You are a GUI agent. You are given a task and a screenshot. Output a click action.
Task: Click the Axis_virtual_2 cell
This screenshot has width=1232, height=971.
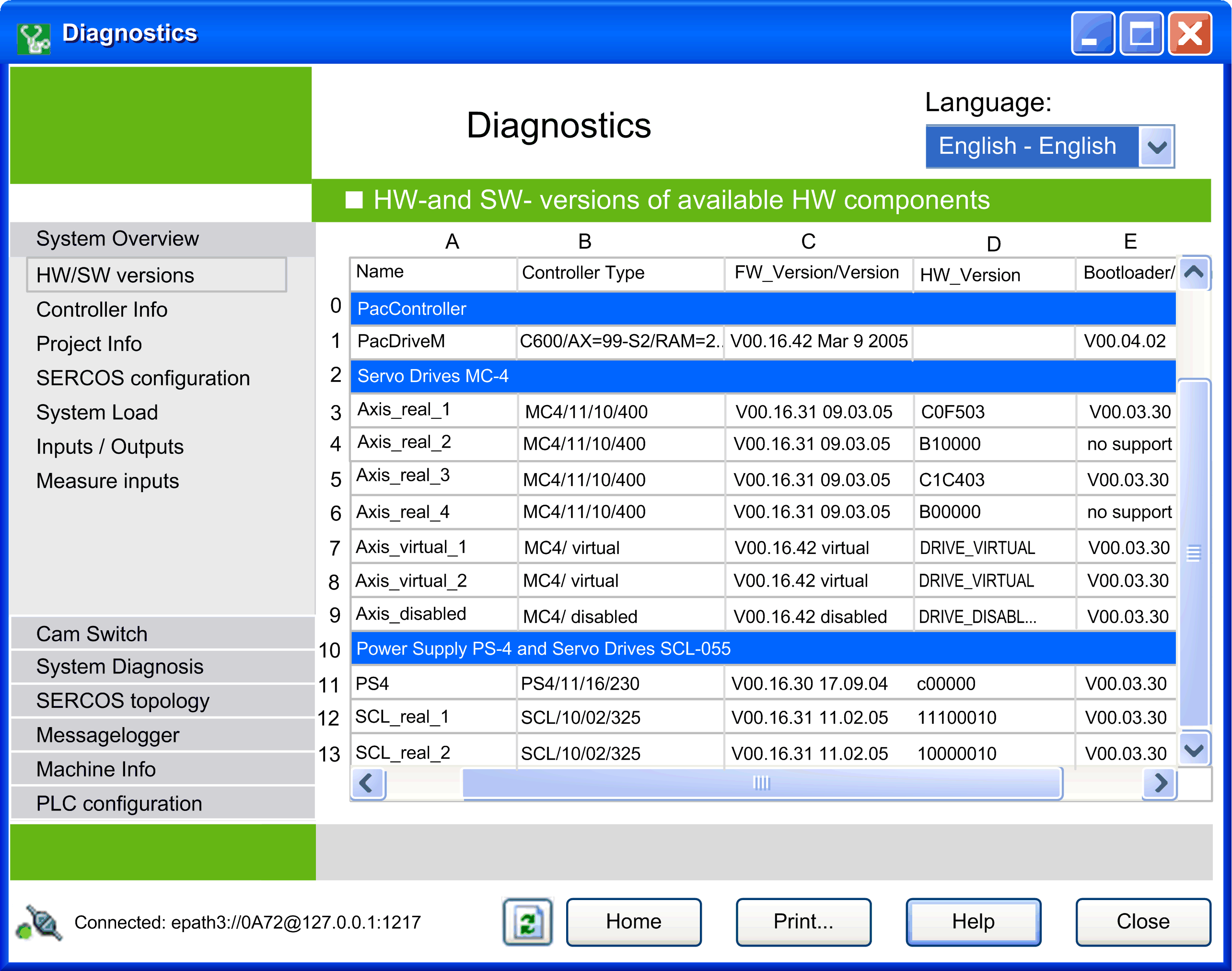[434, 580]
